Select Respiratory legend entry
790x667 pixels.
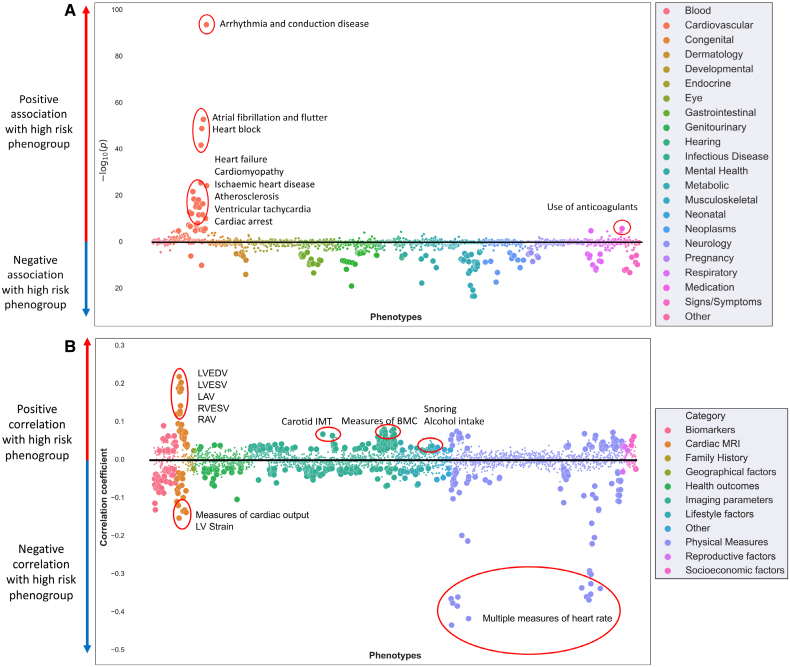pyautogui.click(x=710, y=273)
